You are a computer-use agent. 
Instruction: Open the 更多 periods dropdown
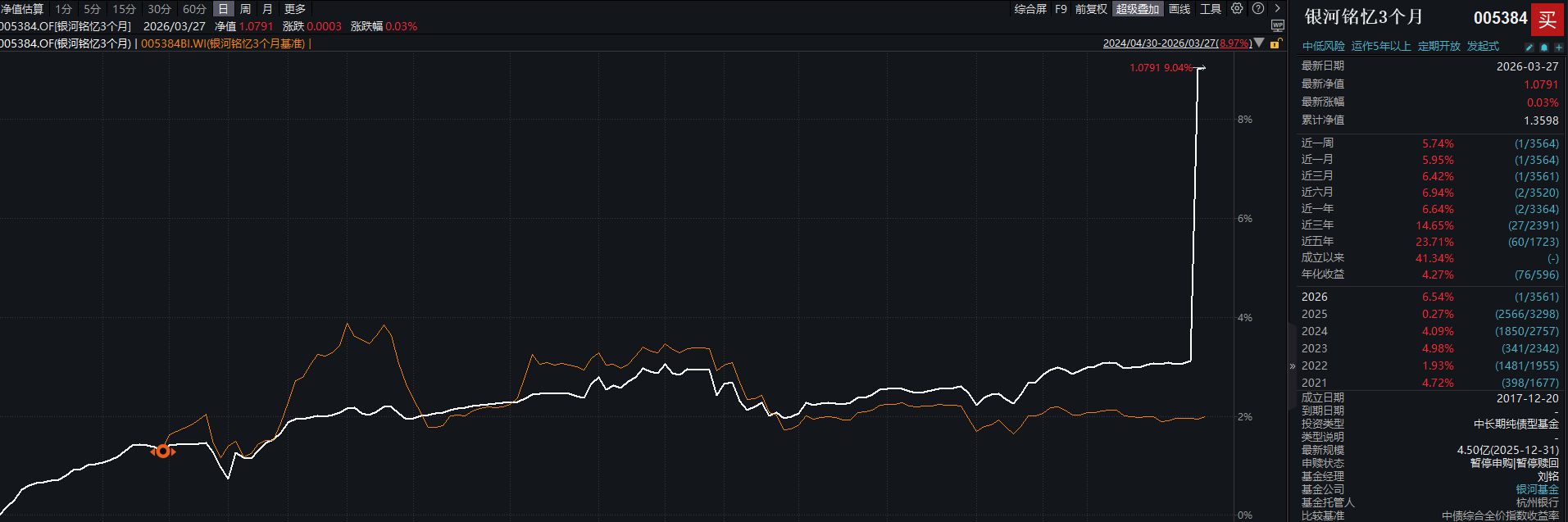[x=294, y=9]
